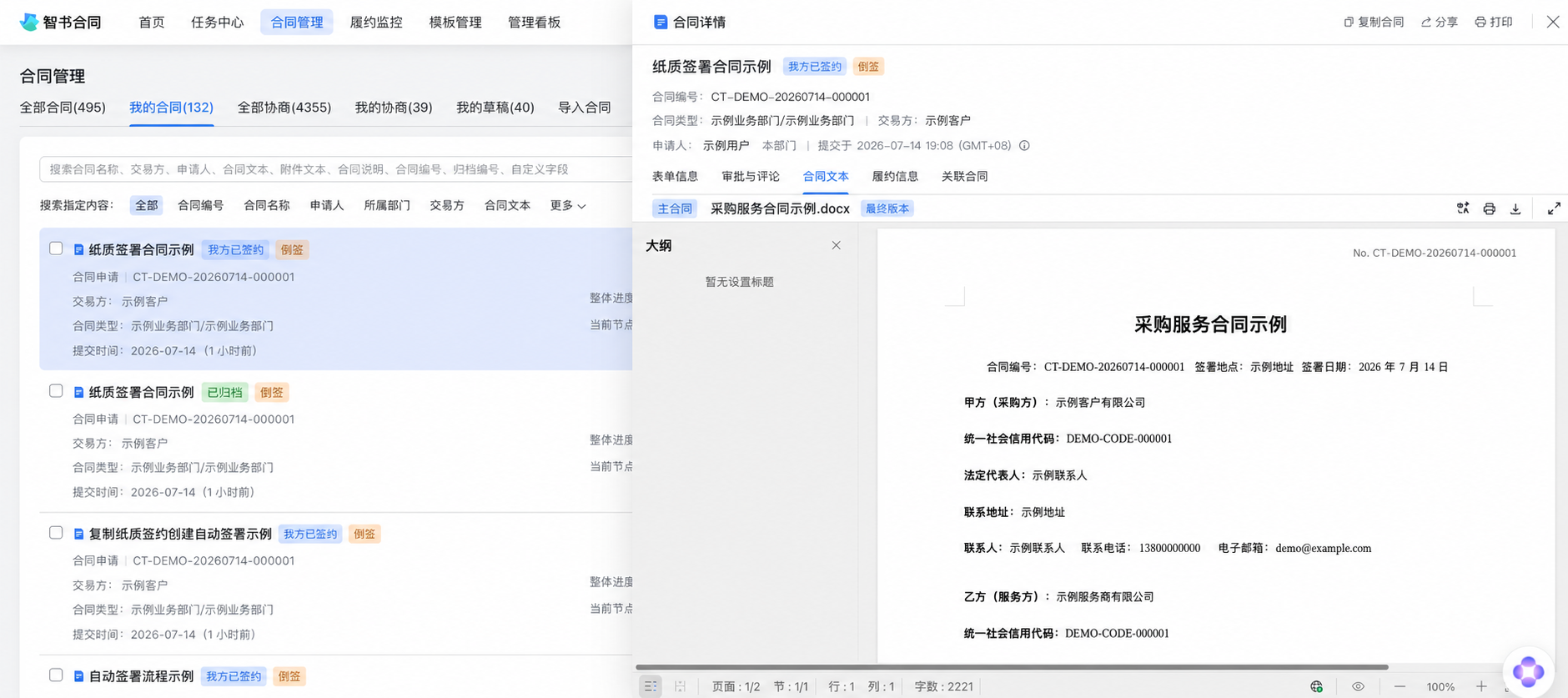Select 所属部门 search scope filter
The width and height of the screenshot is (1568, 698).
point(387,205)
